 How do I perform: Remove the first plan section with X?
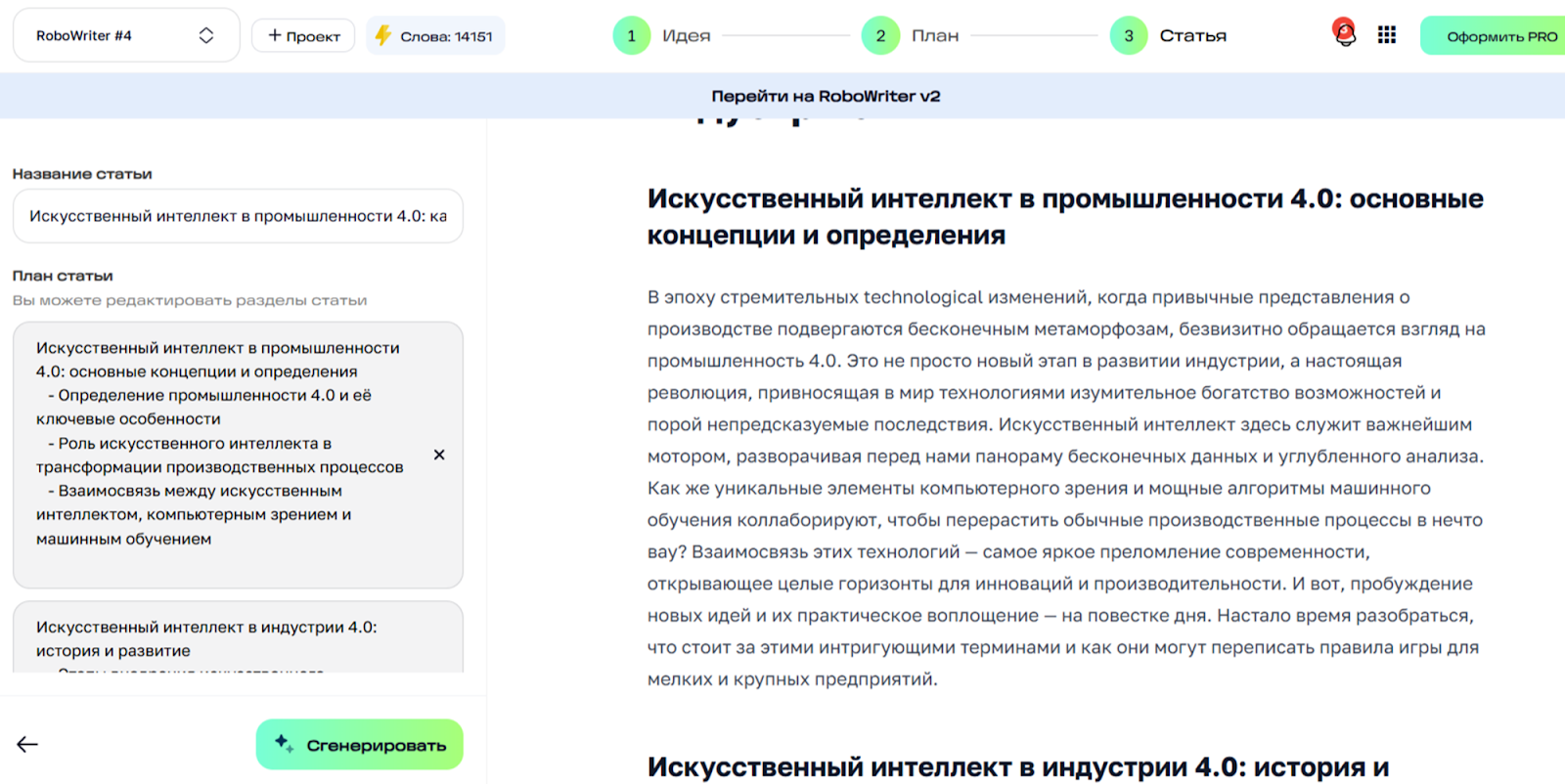point(439,455)
